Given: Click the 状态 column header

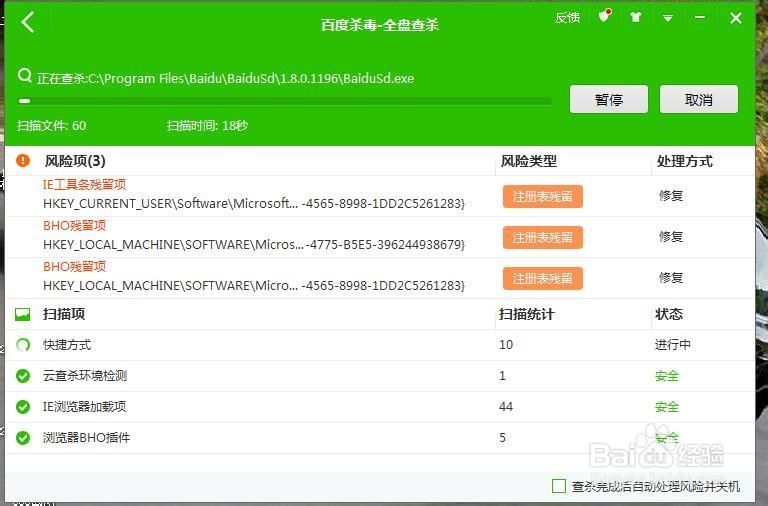Looking at the screenshot, I should pos(669,314).
